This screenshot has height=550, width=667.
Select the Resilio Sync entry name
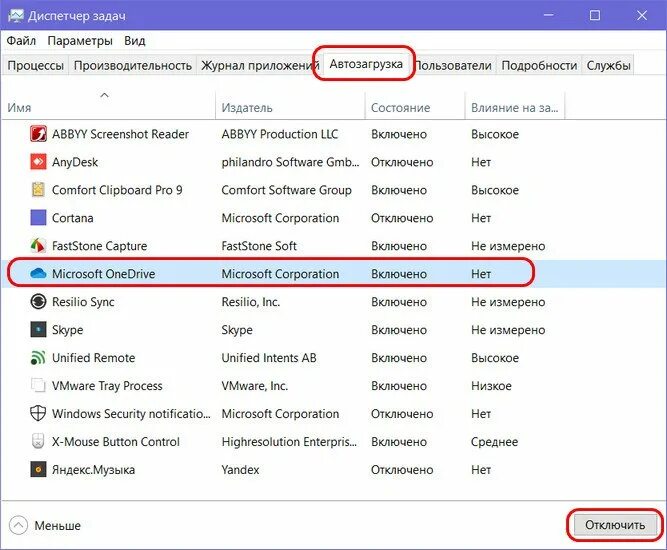83,302
